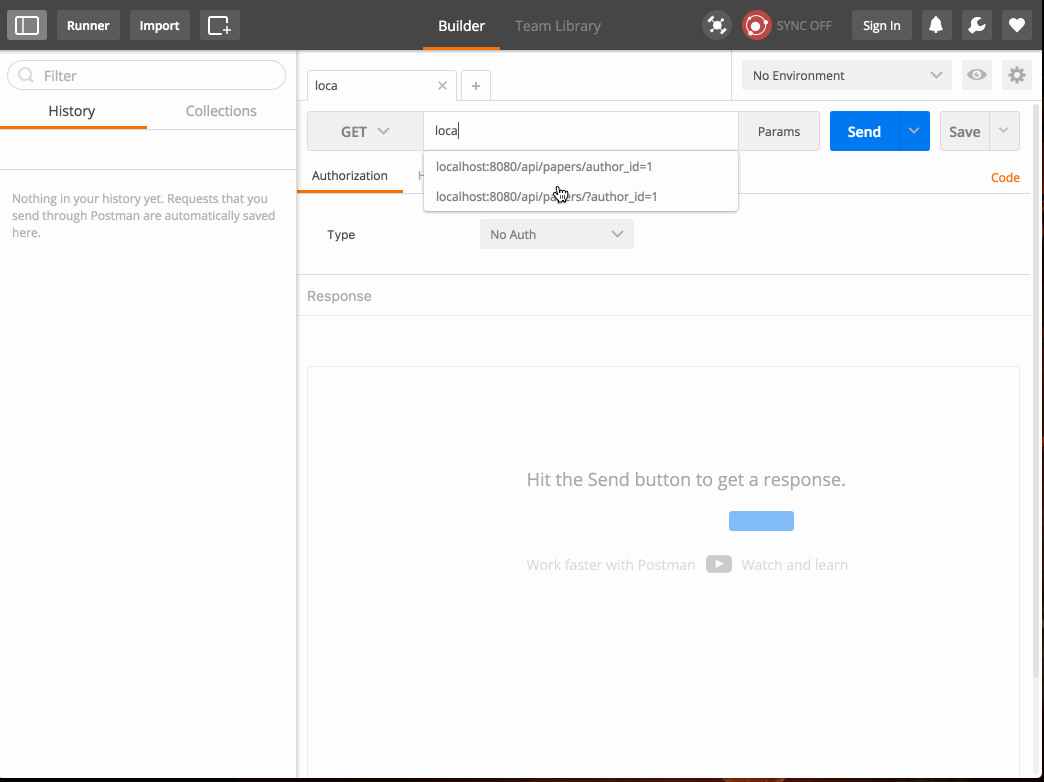Open a new window icon
The image size is (1044, 782).
pyautogui.click(x=219, y=25)
